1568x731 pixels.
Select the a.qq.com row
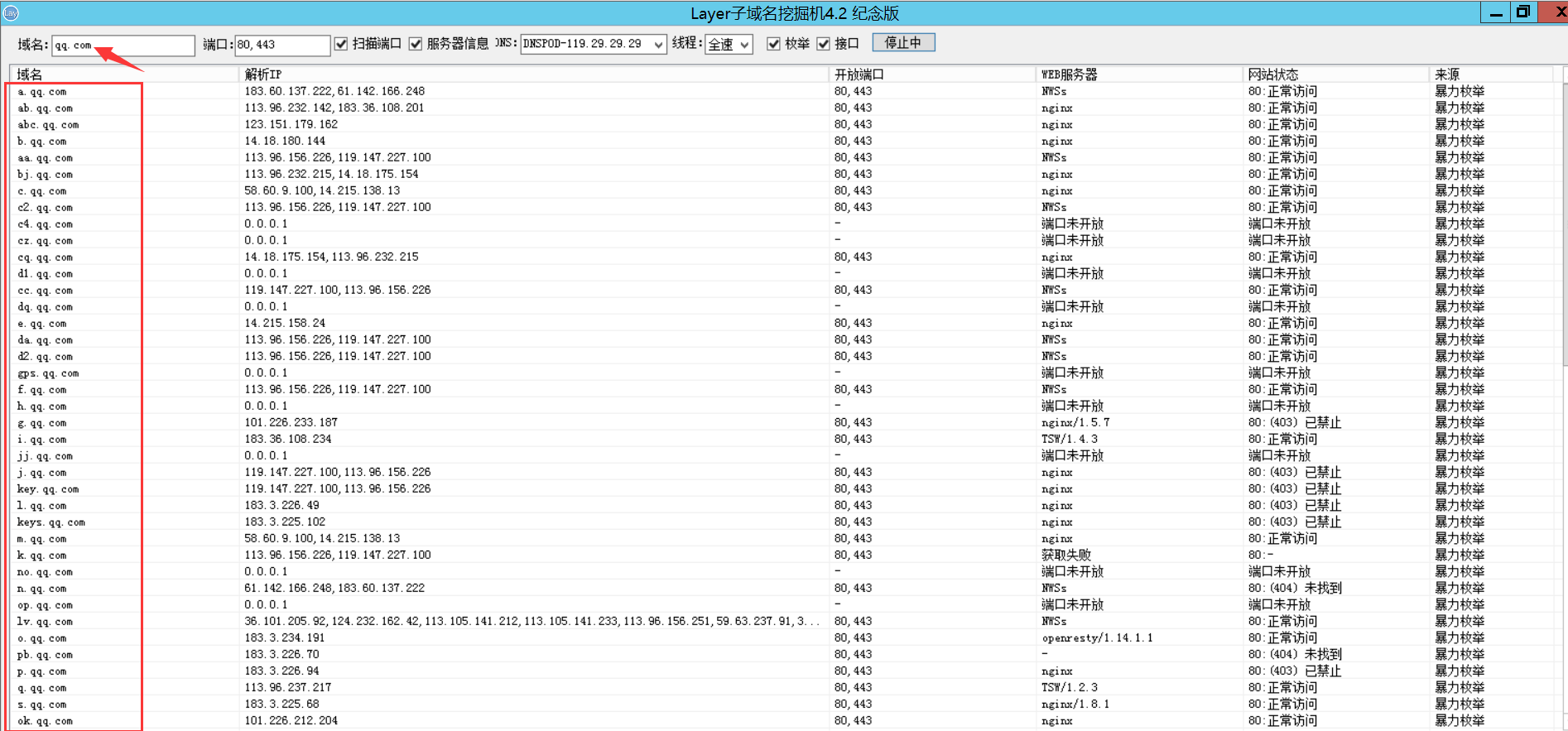tap(782, 91)
